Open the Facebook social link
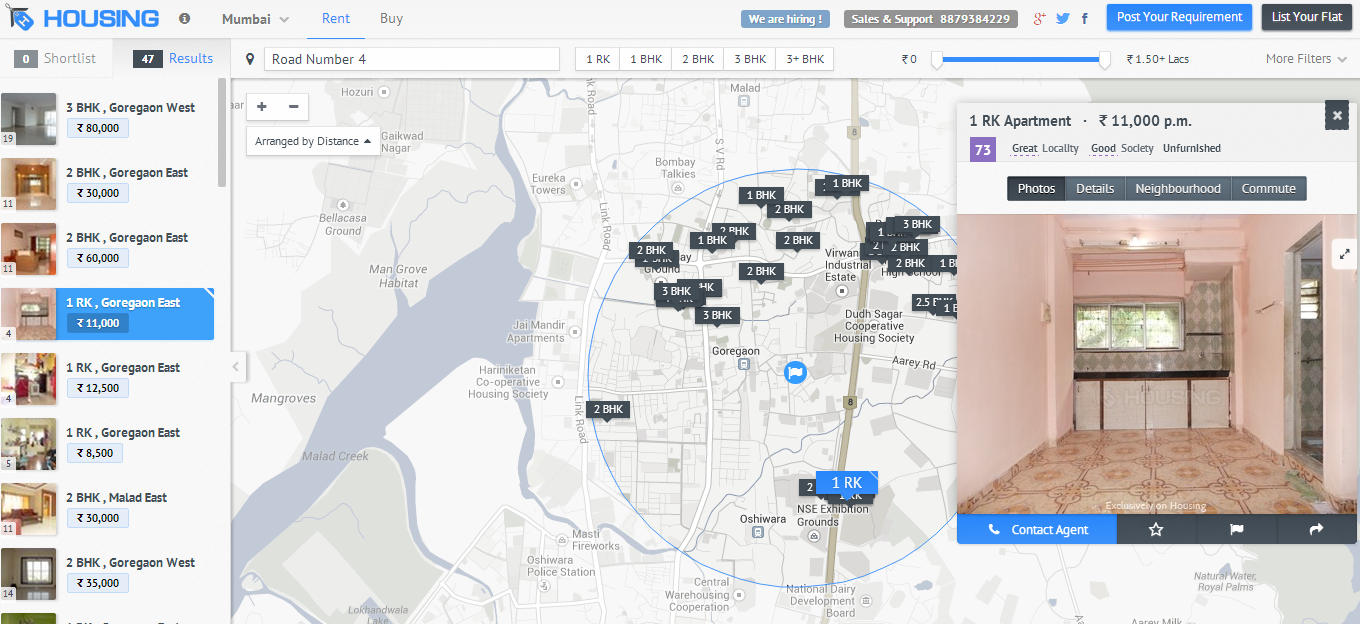Viewport: 1360px width, 624px height. (1085, 18)
